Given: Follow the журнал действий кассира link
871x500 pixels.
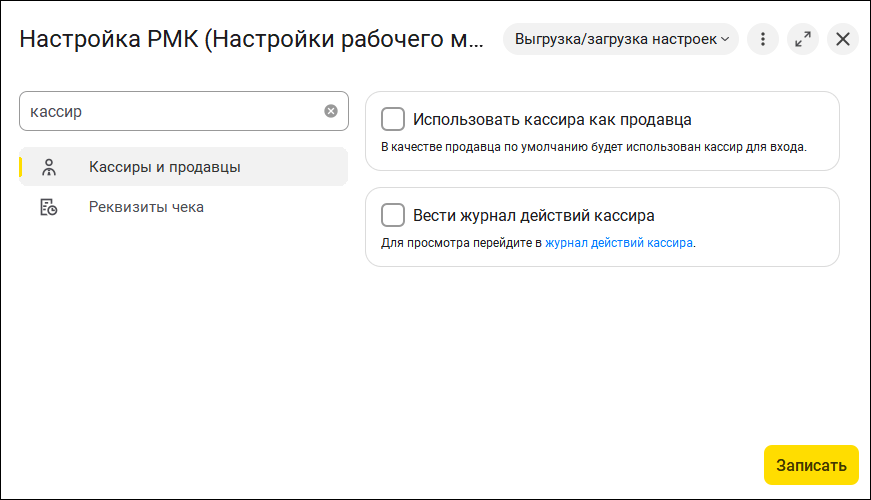Looking at the screenshot, I should (618, 242).
